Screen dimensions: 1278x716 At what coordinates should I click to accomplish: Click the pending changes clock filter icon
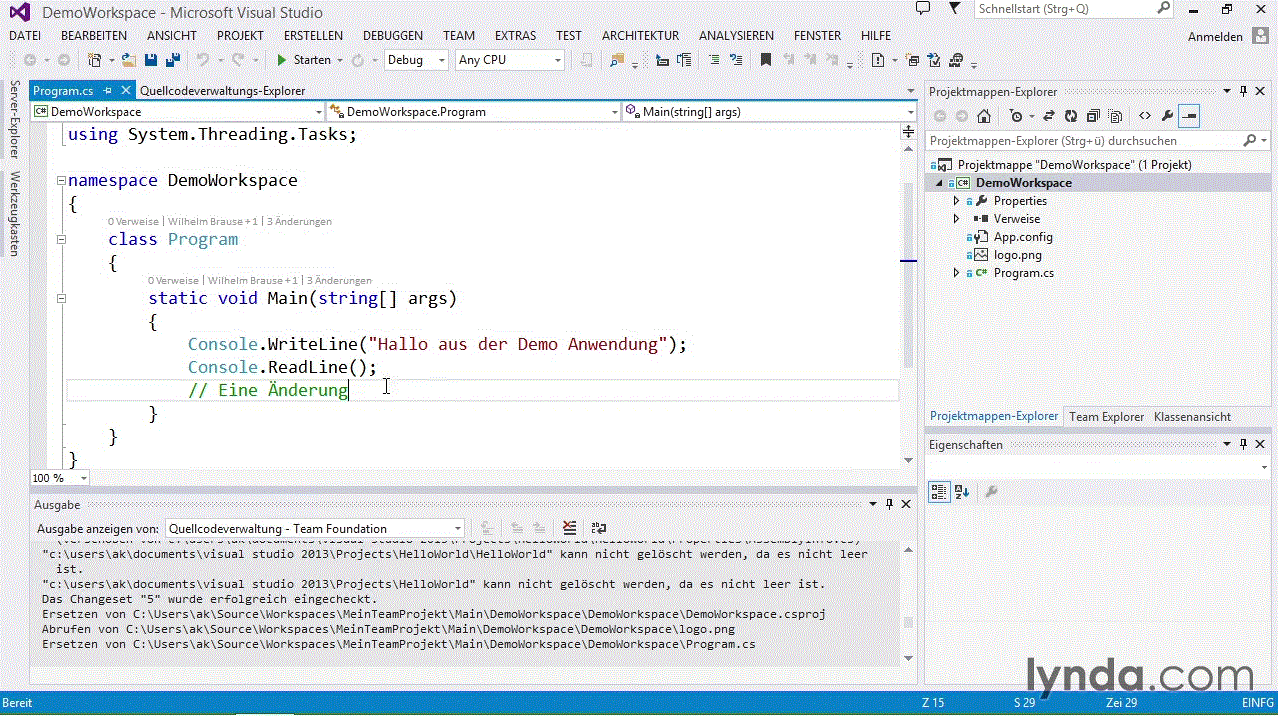(x=1017, y=116)
